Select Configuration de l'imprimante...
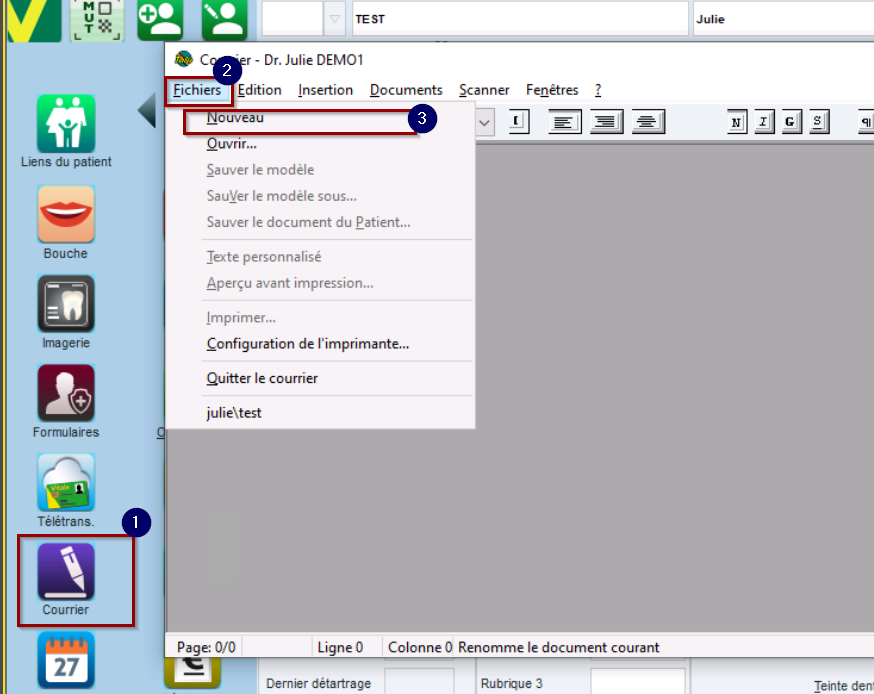The image size is (874, 694). point(320,344)
